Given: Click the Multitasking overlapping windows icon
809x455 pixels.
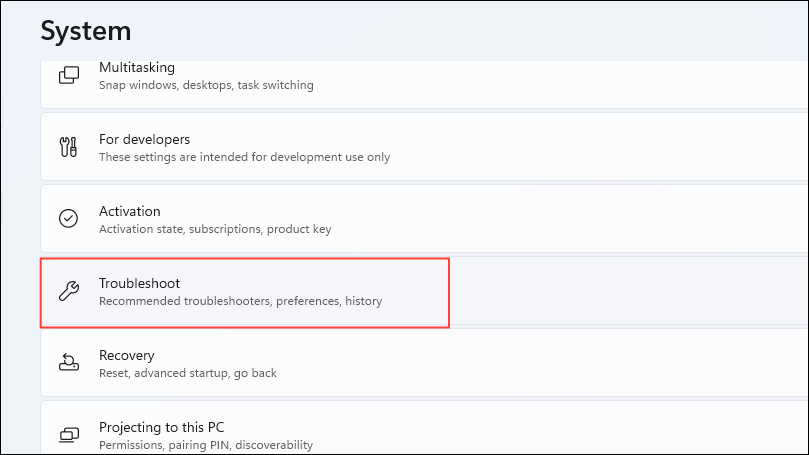Looking at the screenshot, I should tap(69, 75).
